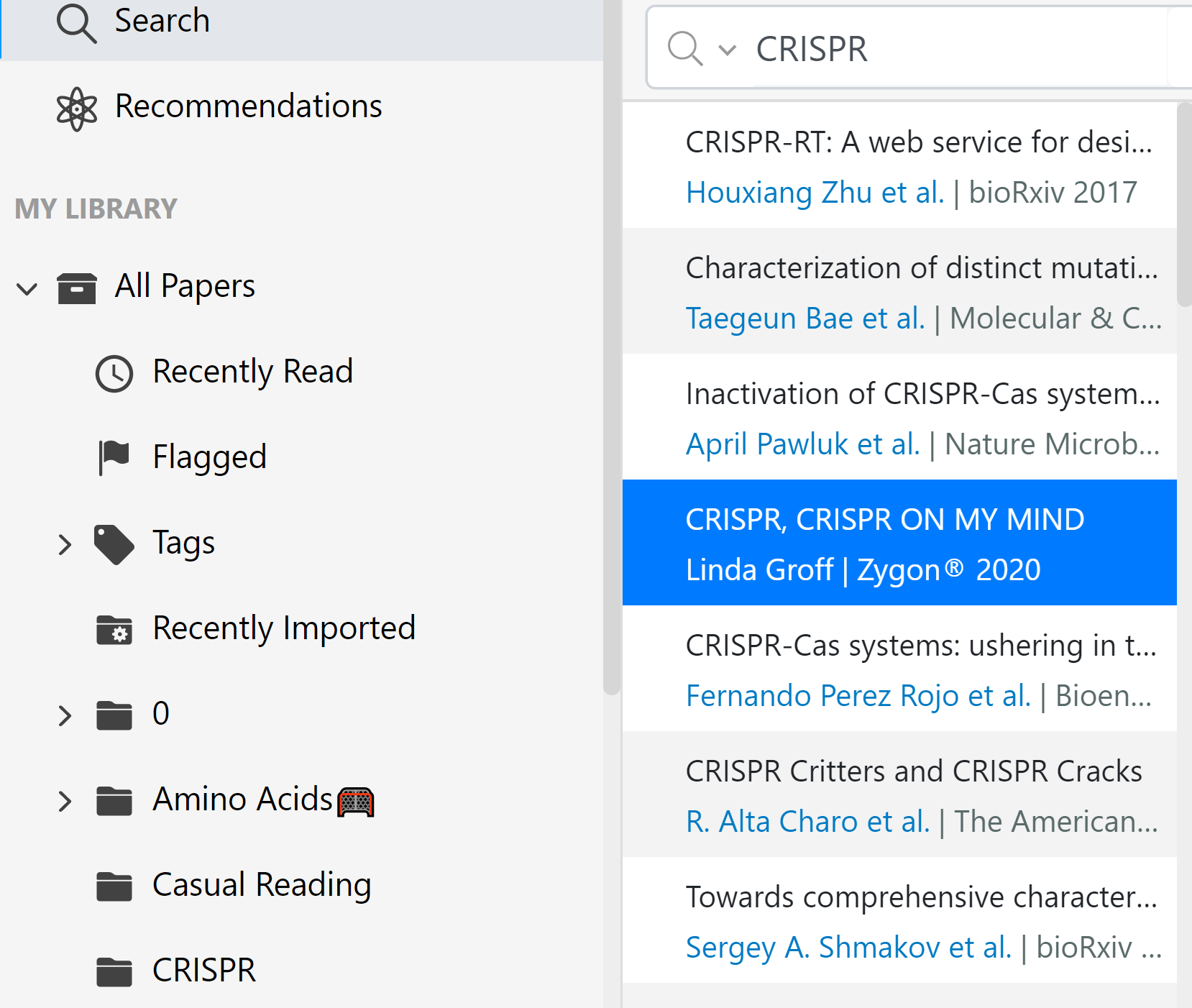The image size is (1192, 1008).
Task: Click the All Papers archive box icon
Action: pos(76,288)
